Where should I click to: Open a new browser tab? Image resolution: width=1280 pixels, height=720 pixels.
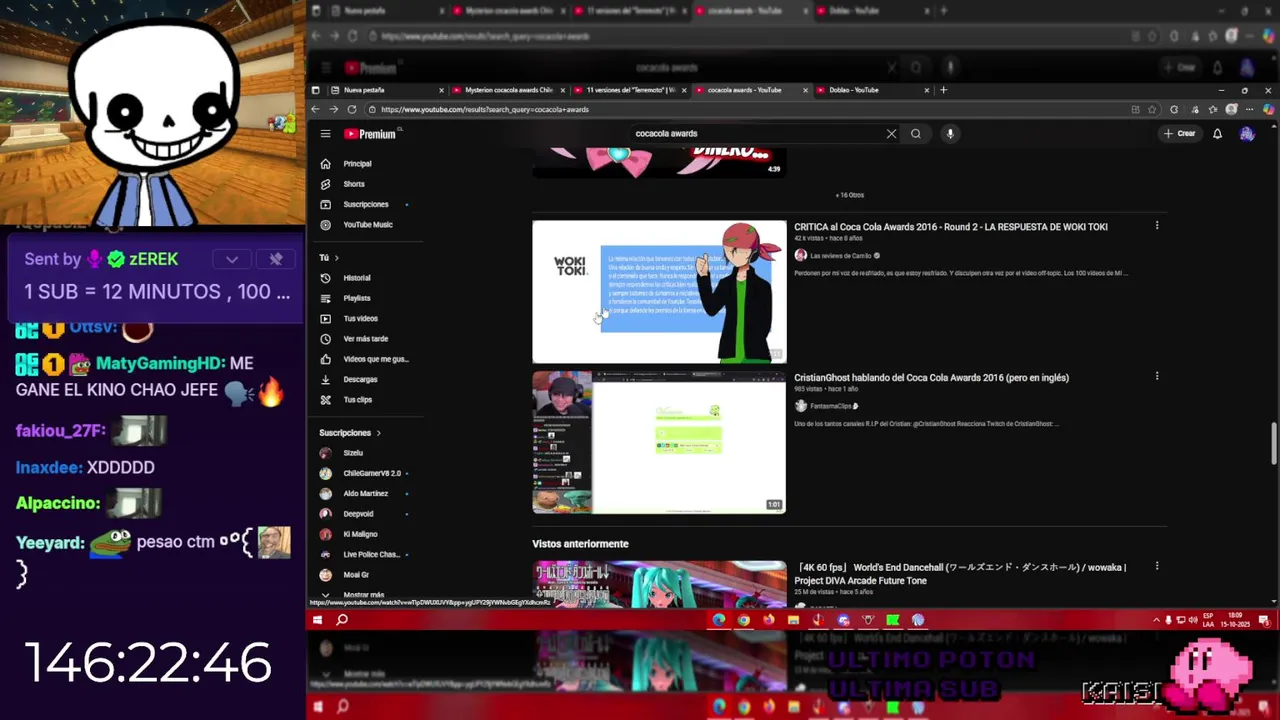[x=943, y=90]
